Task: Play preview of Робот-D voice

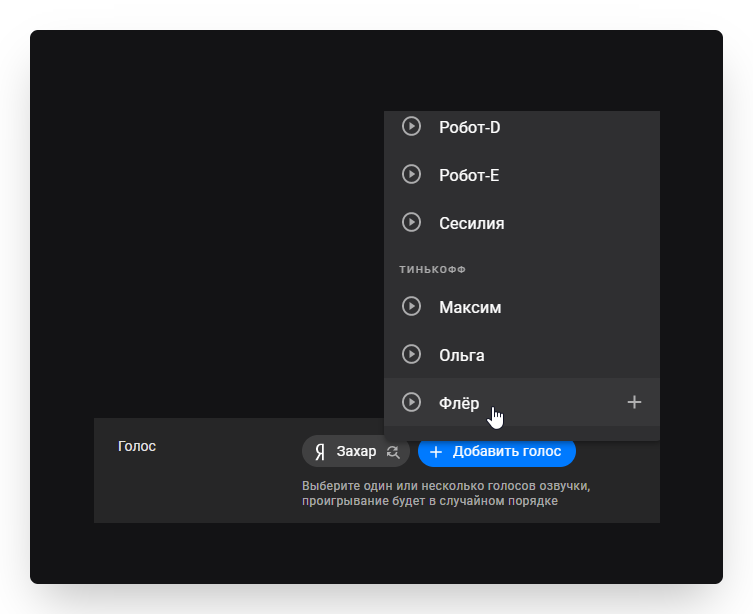Action: point(411,127)
